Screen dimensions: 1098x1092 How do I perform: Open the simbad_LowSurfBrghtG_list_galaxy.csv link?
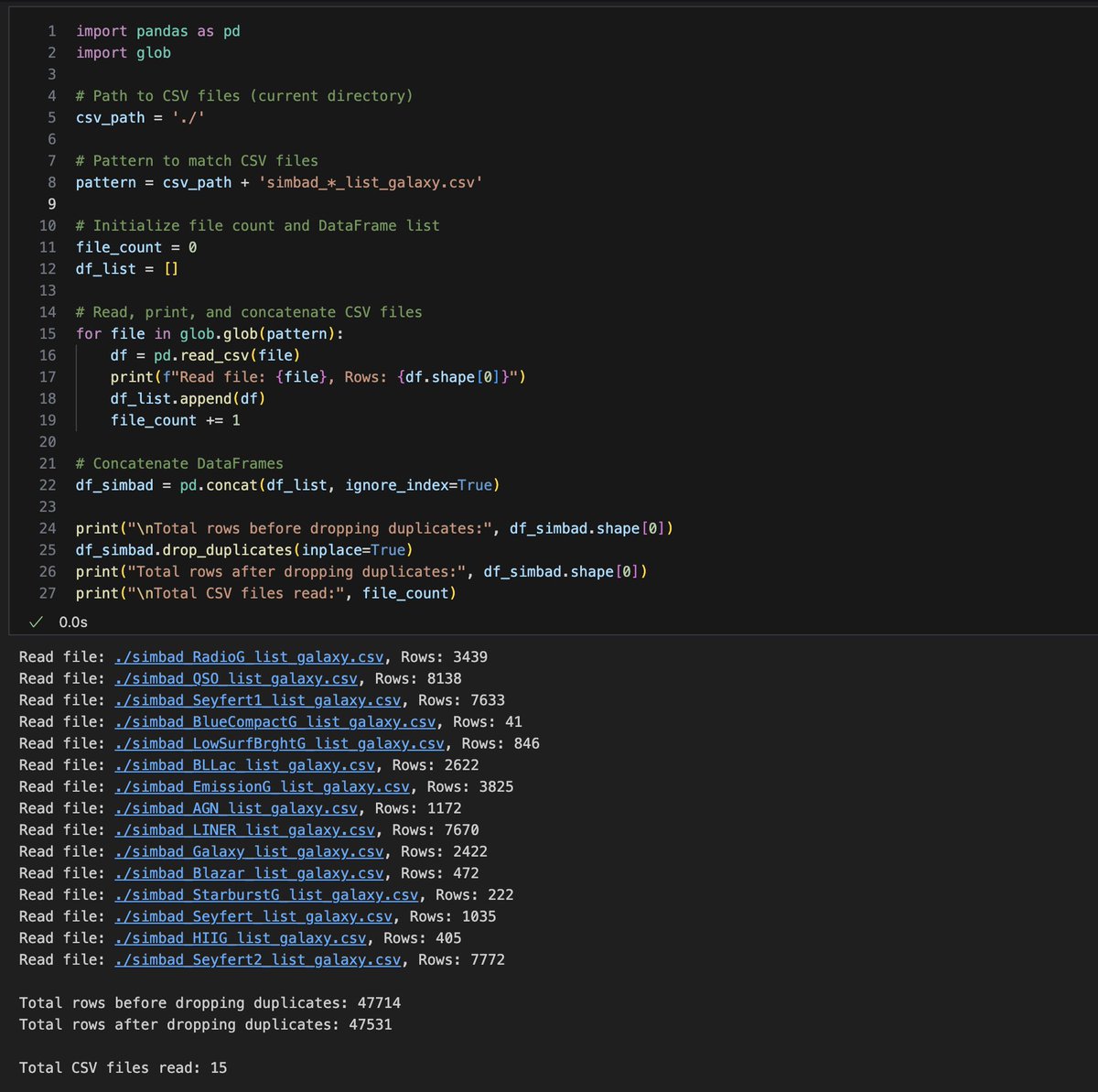coord(280,743)
